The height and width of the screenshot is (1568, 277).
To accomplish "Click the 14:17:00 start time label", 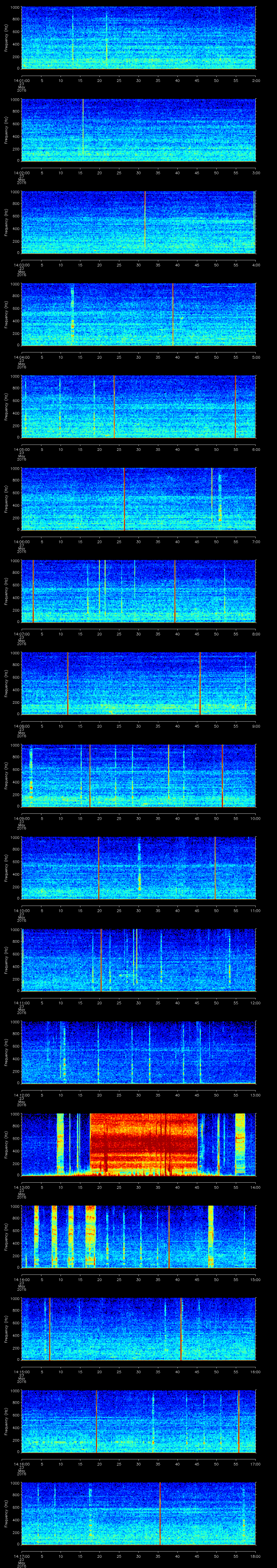I will (x=21, y=1556).
